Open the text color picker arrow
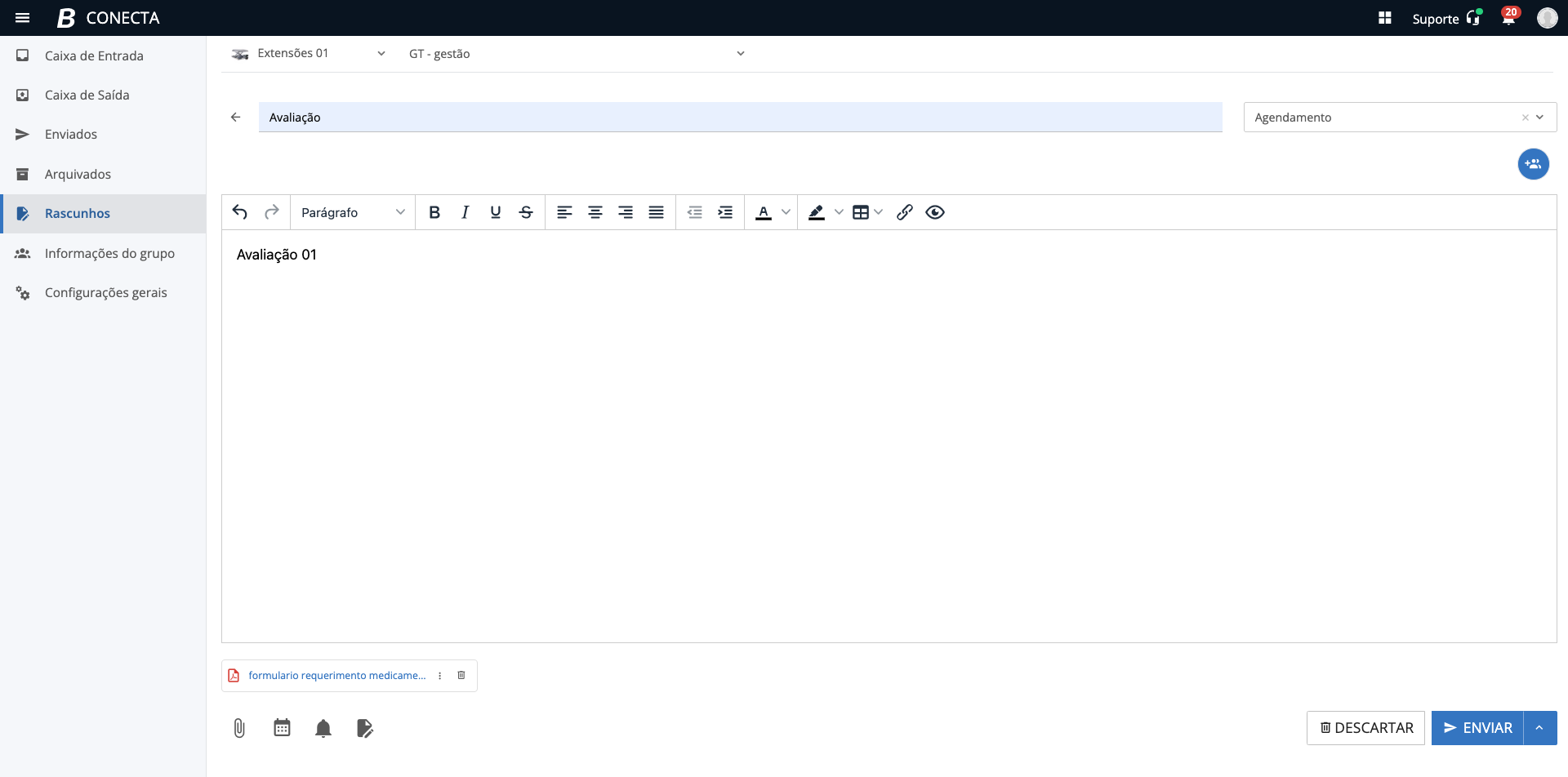The image size is (1568, 777). point(786,212)
